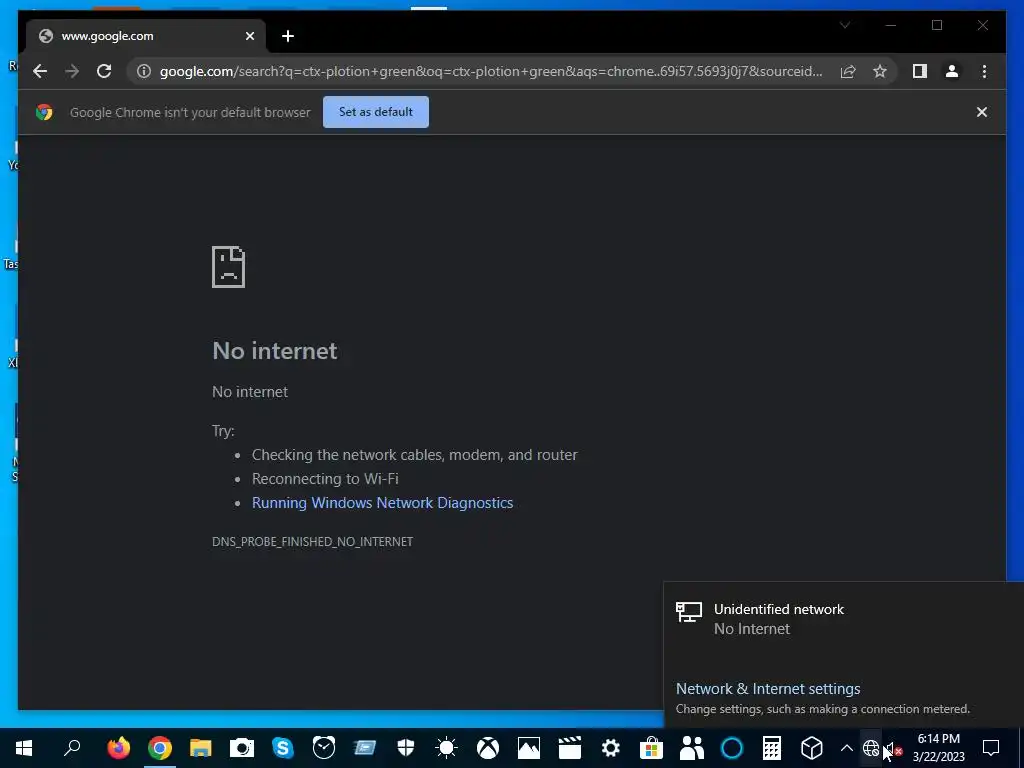This screenshot has width=1024, height=768.
Task: Open the Camera app in taskbar
Action: pos(242,748)
